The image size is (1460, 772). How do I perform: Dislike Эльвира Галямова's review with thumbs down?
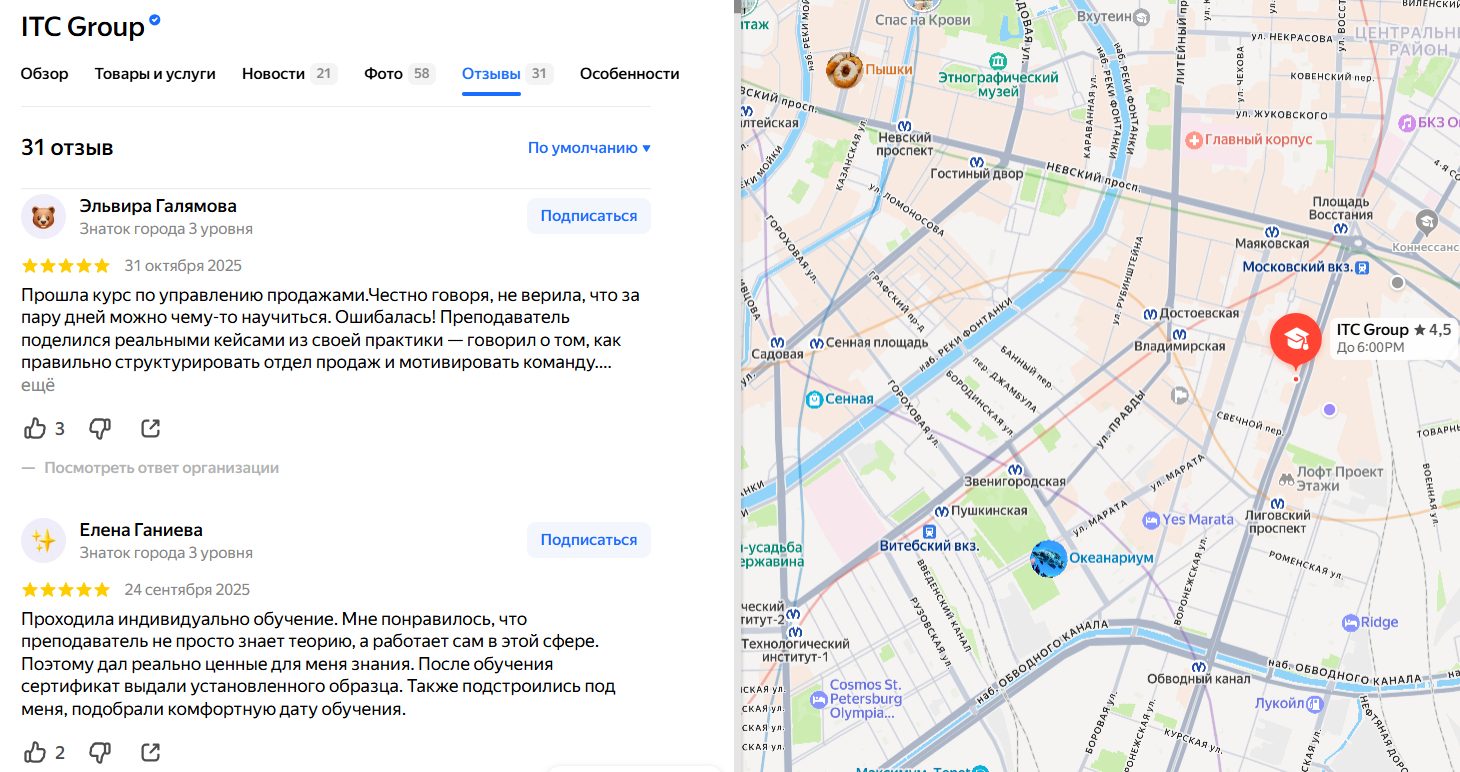tap(100, 429)
